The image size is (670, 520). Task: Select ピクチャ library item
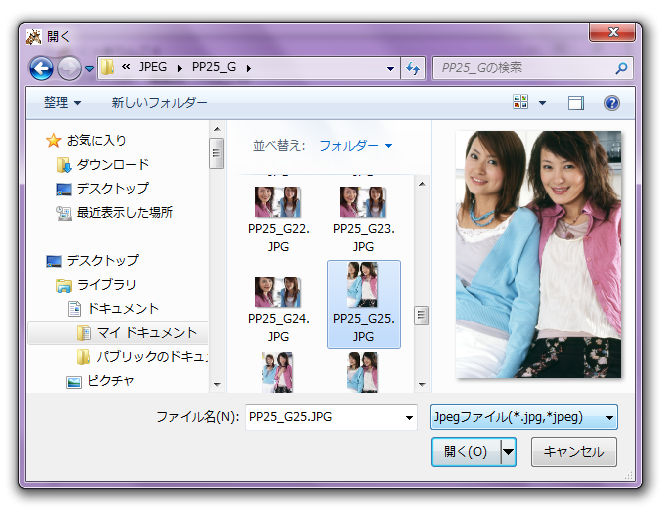pos(111,380)
